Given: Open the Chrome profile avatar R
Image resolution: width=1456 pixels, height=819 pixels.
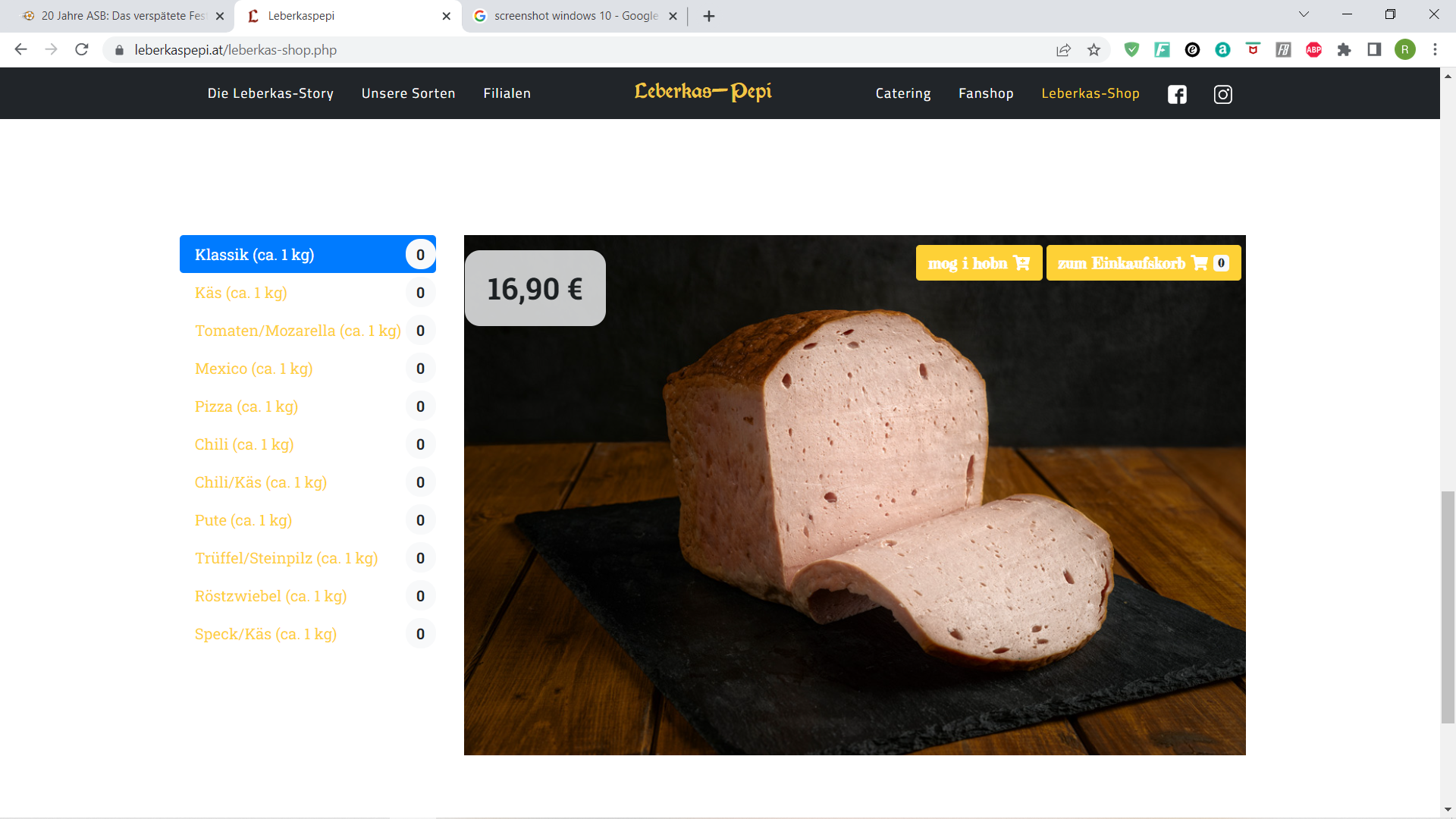Looking at the screenshot, I should [x=1405, y=50].
